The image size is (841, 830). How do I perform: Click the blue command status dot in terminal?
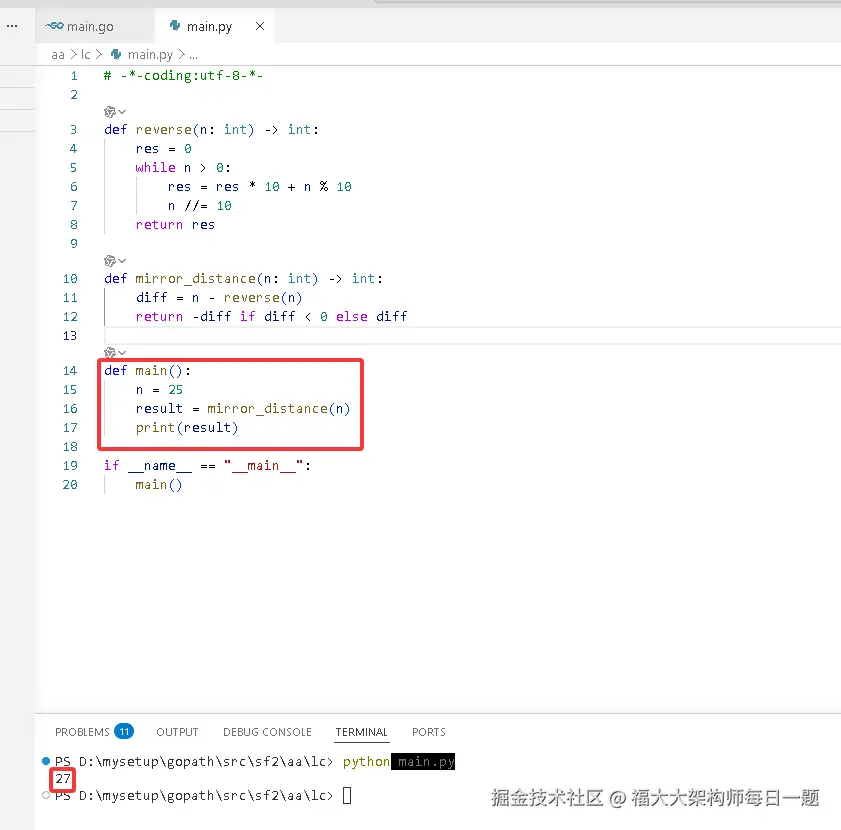pyautogui.click(x=46, y=761)
